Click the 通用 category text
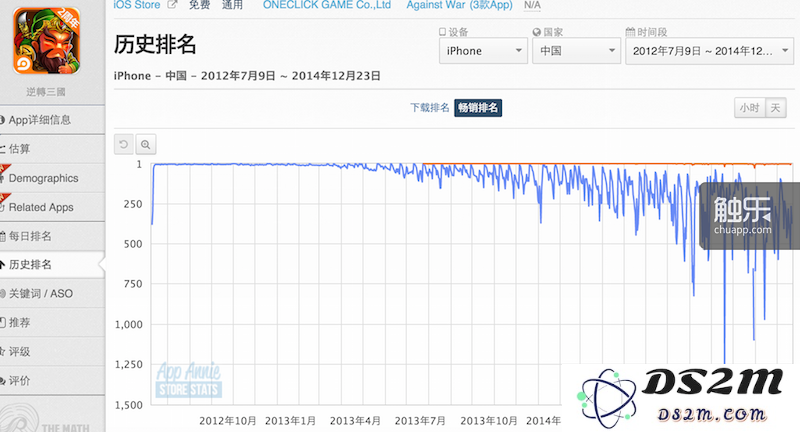The height and width of the screenshot is (432, 800). [232, 5]
